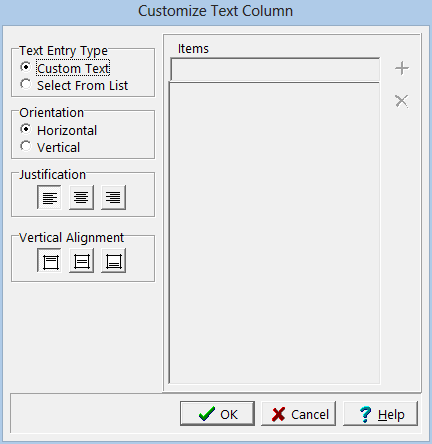Click the OK button
Image resolution: width=432 pixels, height=444 pixels.
click(217, 414)
